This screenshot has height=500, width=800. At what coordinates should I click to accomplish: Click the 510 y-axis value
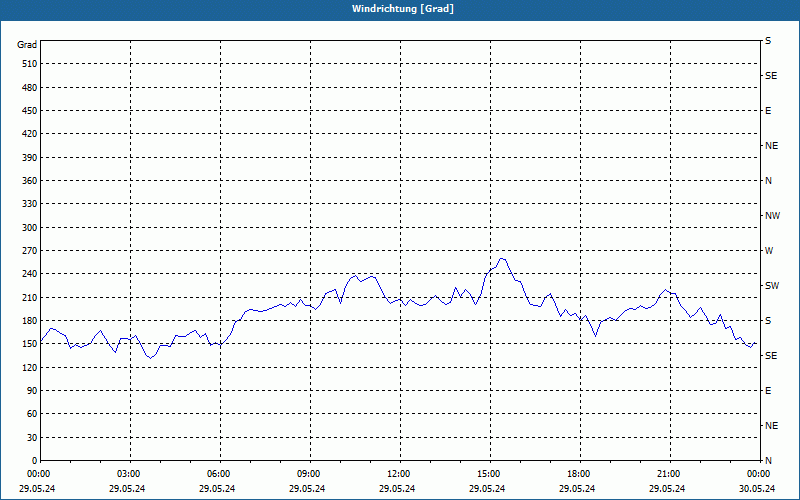click(x=30, y=64)
